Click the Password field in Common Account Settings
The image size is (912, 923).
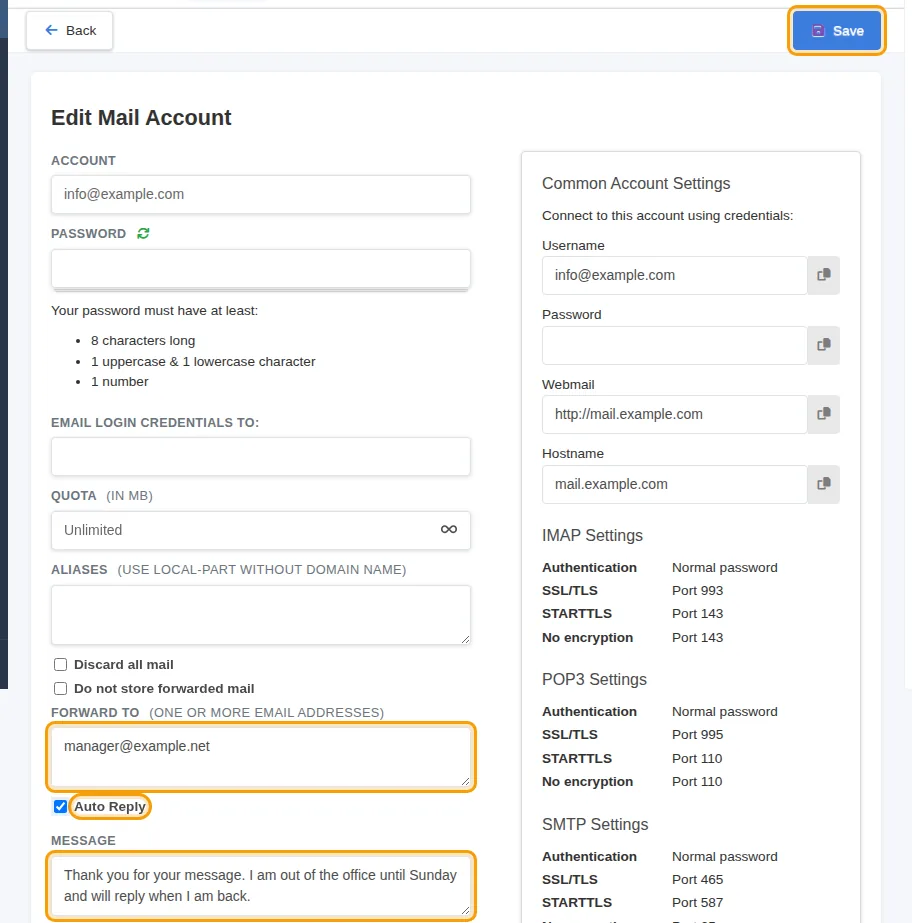(674, 345)
